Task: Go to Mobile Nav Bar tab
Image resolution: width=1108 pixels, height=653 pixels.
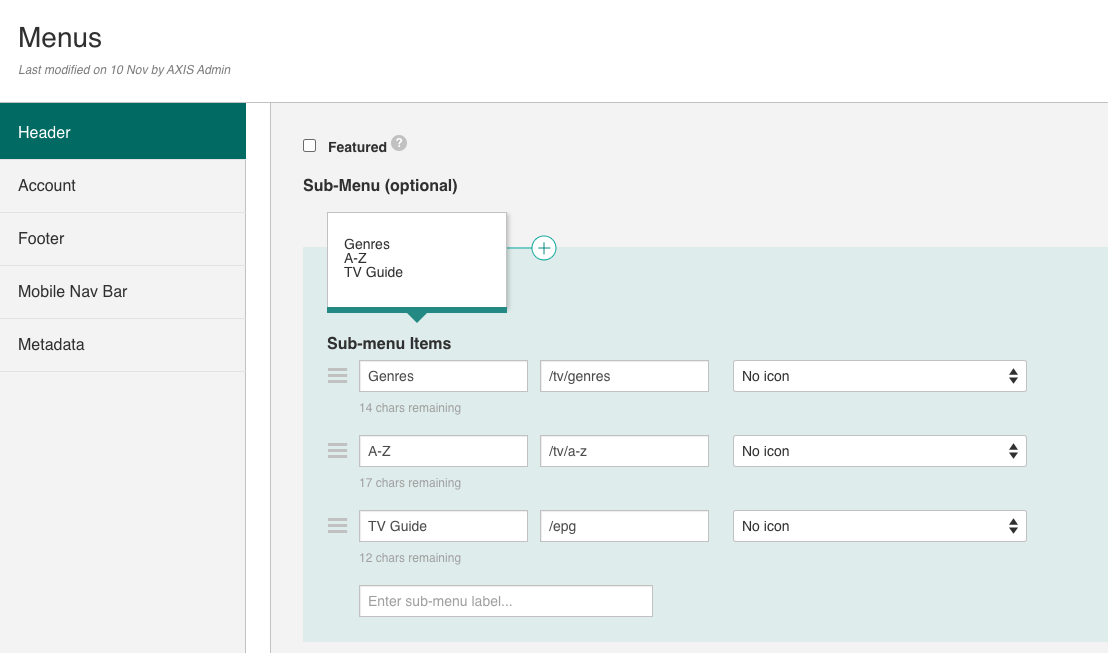Action: click(x=123, y=292)
